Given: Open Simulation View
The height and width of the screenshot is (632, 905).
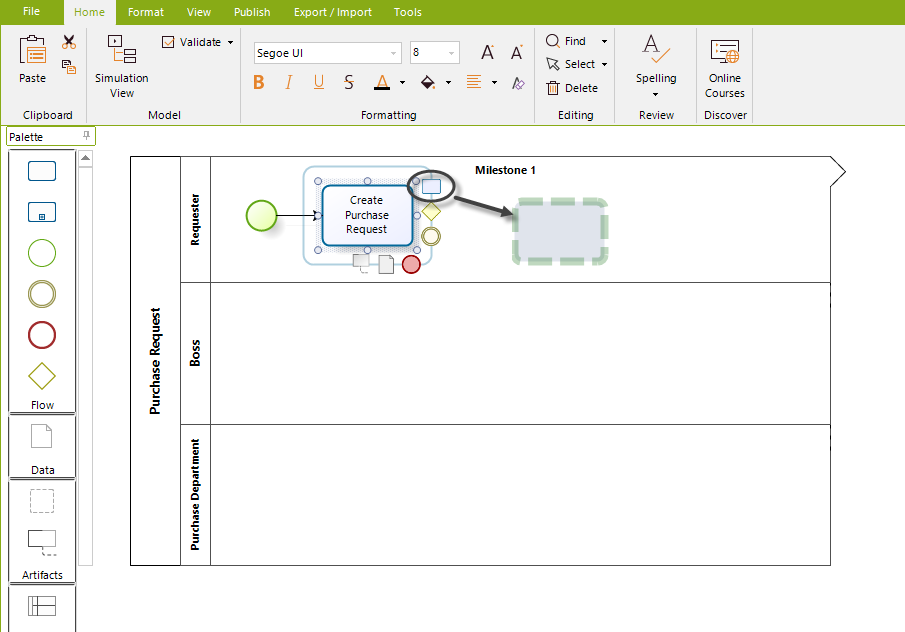Looking at the screenshot, I should tap(122, 65).
